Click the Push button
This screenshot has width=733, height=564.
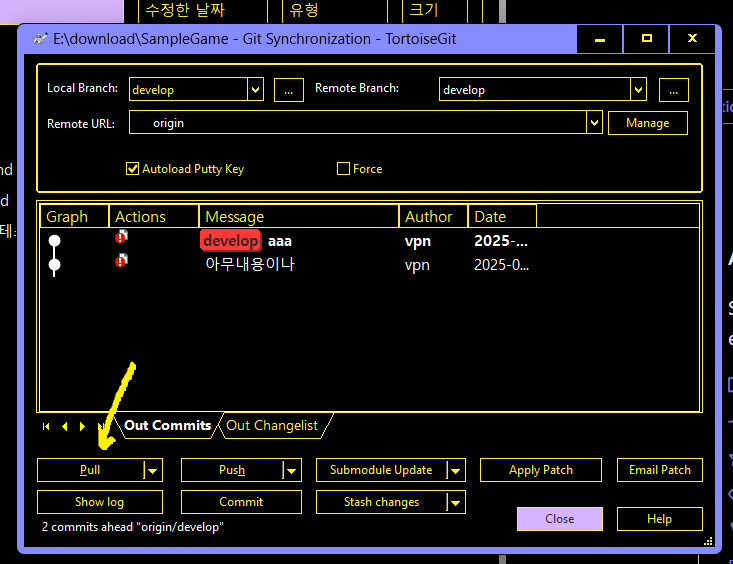coord(232,470)
